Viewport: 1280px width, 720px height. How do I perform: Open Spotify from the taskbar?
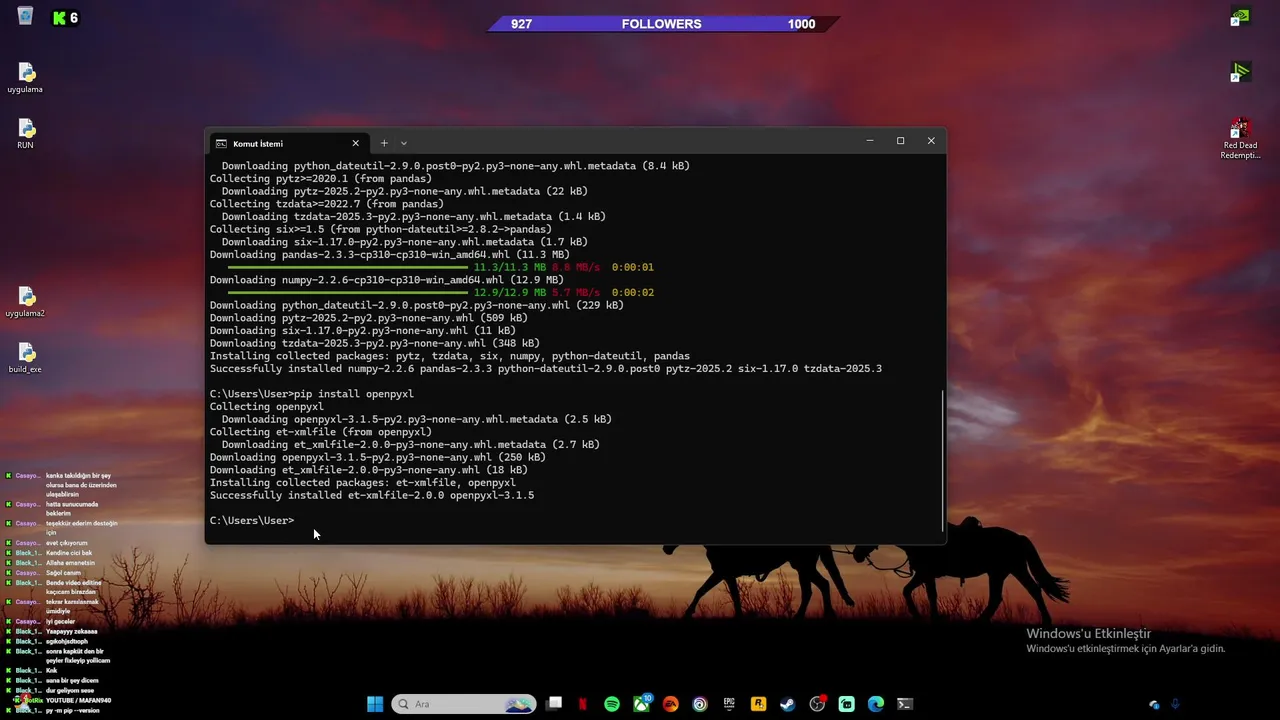tap(612, 704)
